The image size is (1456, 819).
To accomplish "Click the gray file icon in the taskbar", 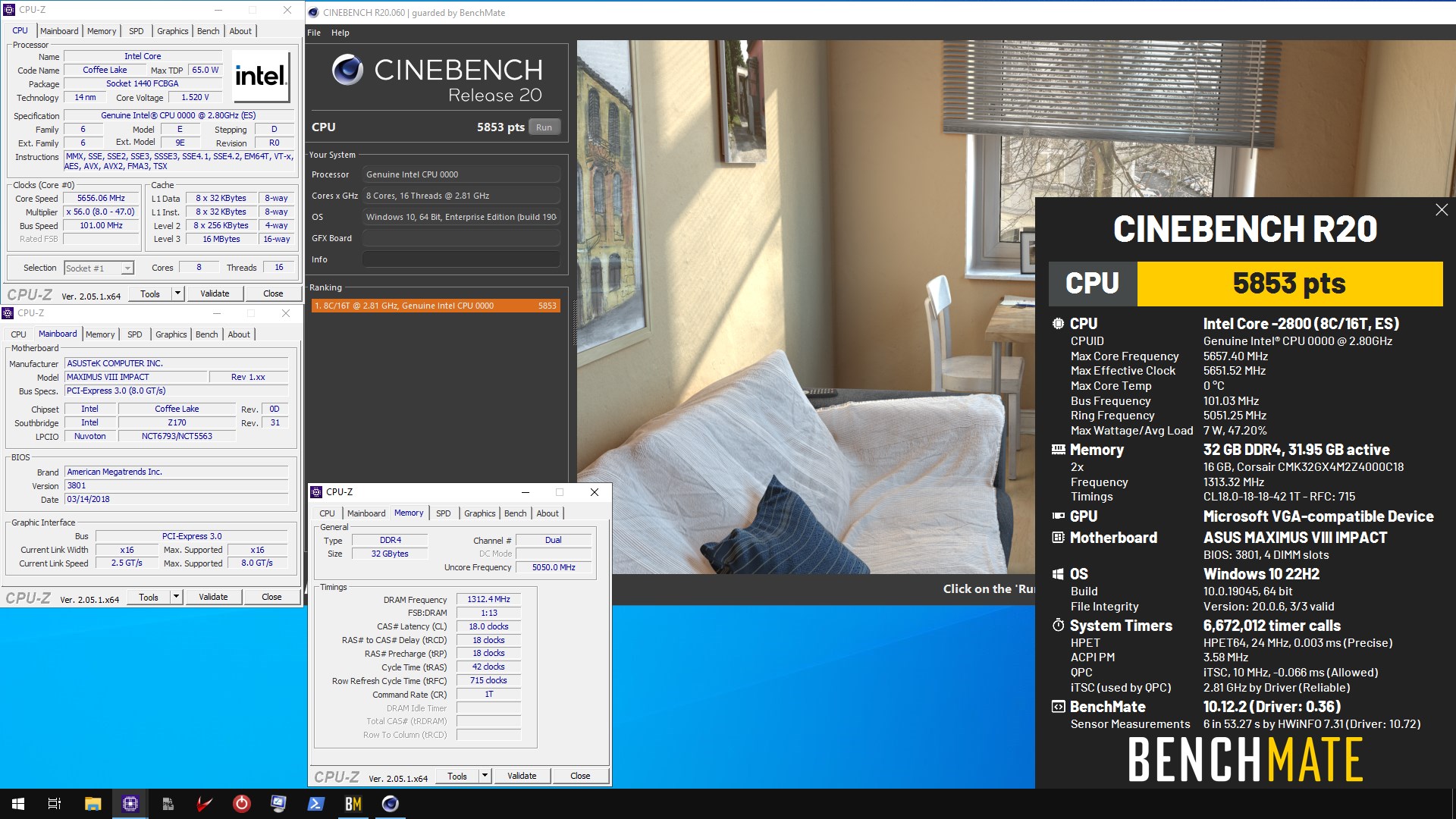I will click(167, 804).
